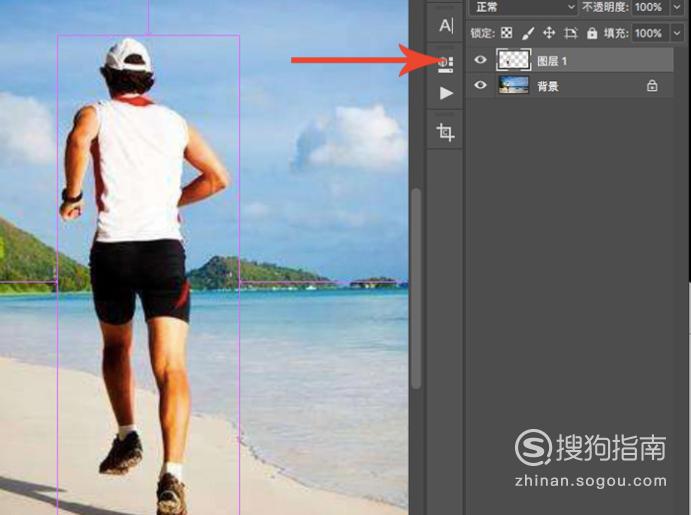The image size is (691, 515).
Task: Open the Actions panel play icon
Action: 446,93
